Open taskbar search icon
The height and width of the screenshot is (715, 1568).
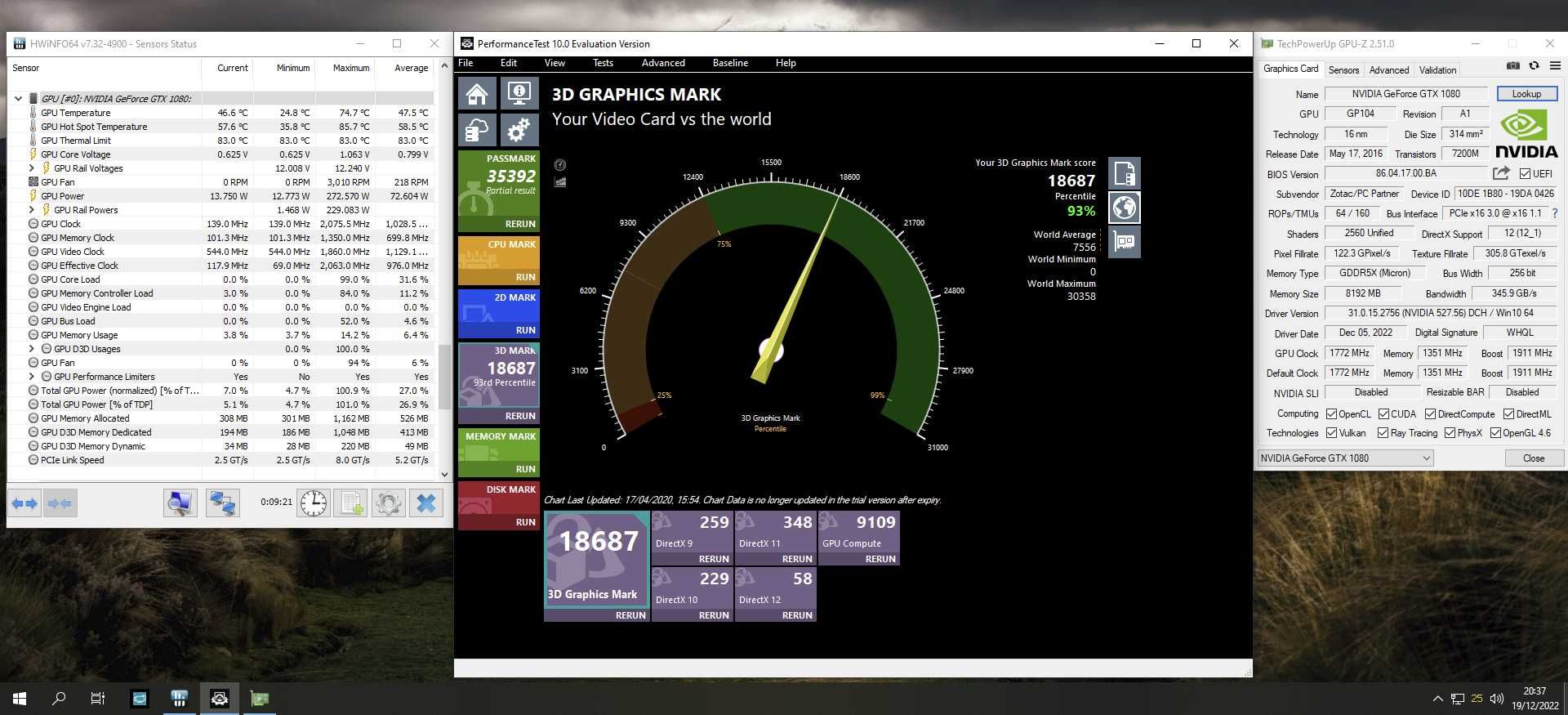[x=59, y=699]
